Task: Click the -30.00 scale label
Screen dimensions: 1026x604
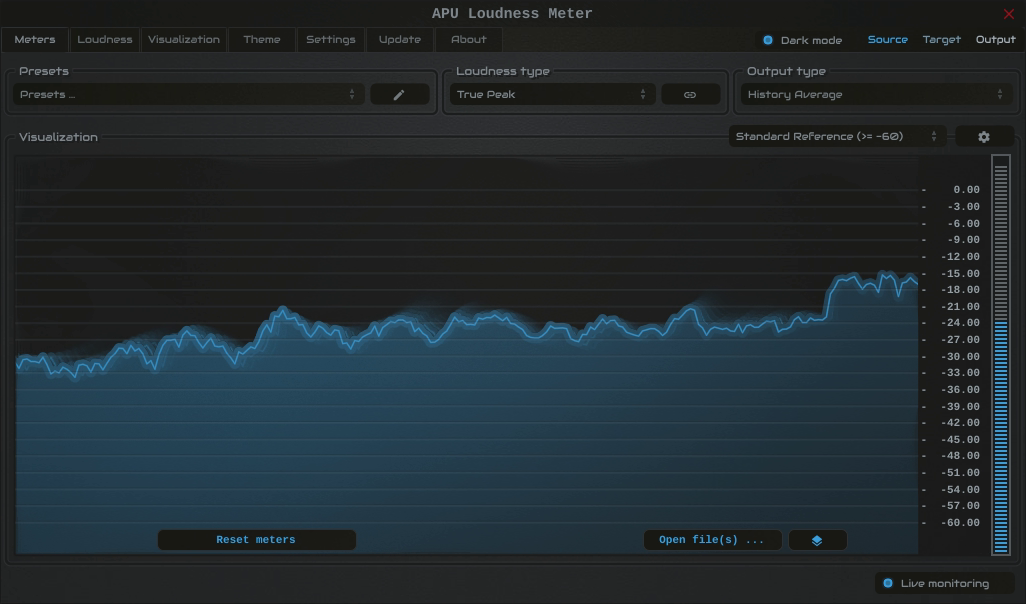Action: pyautogui.click(x=961, y=357)
